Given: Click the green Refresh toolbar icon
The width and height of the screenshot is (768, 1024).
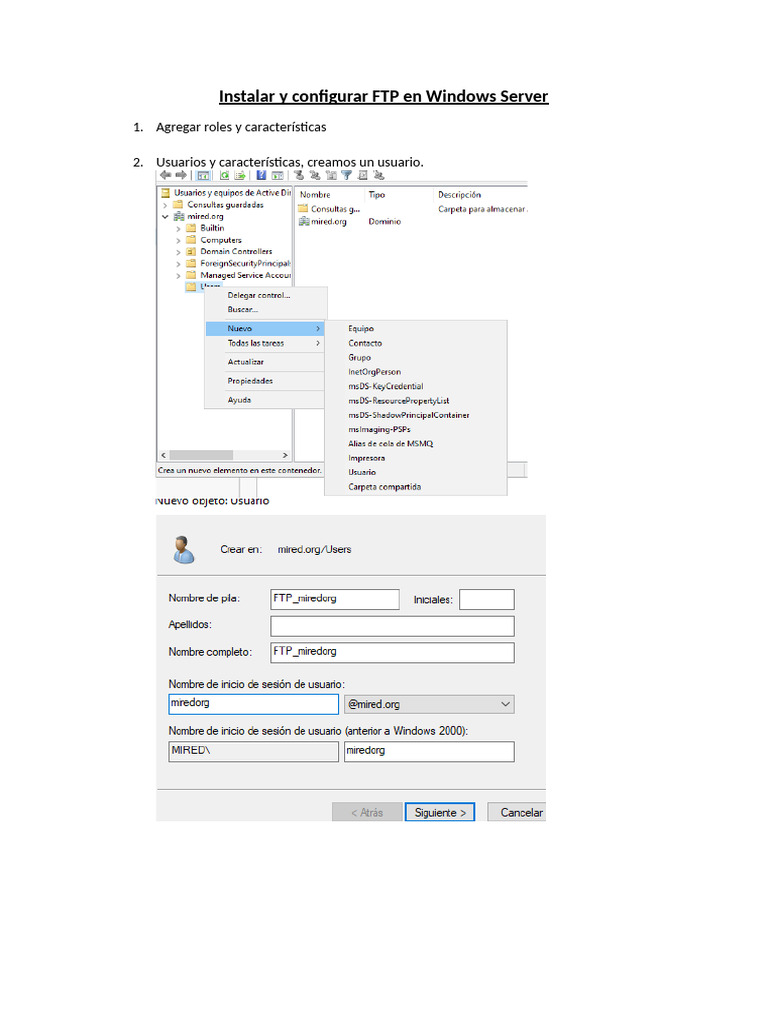Looking at the screenshot, I should [225, 175].
